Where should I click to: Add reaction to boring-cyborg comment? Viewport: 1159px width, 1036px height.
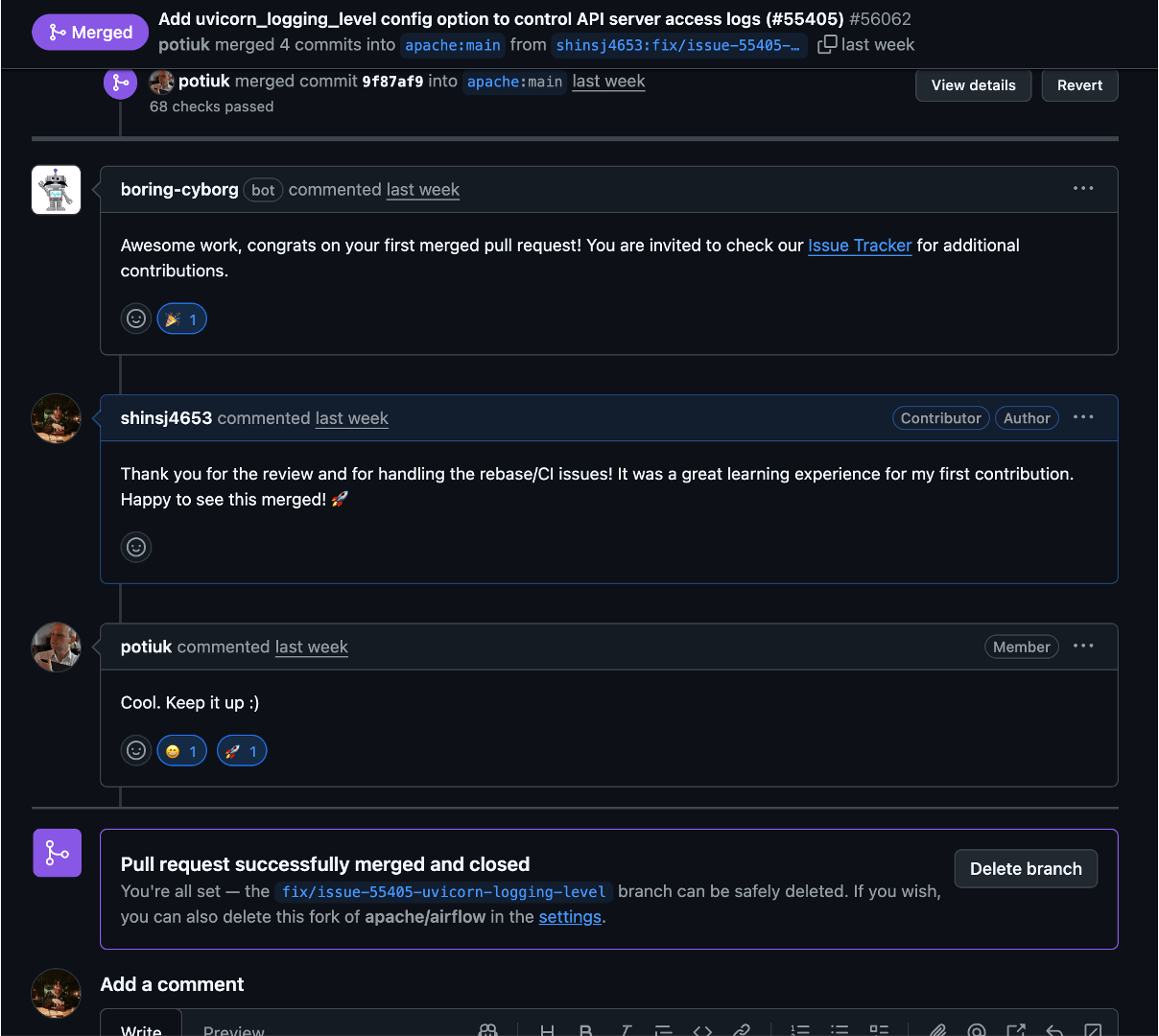tap(136, 319)
